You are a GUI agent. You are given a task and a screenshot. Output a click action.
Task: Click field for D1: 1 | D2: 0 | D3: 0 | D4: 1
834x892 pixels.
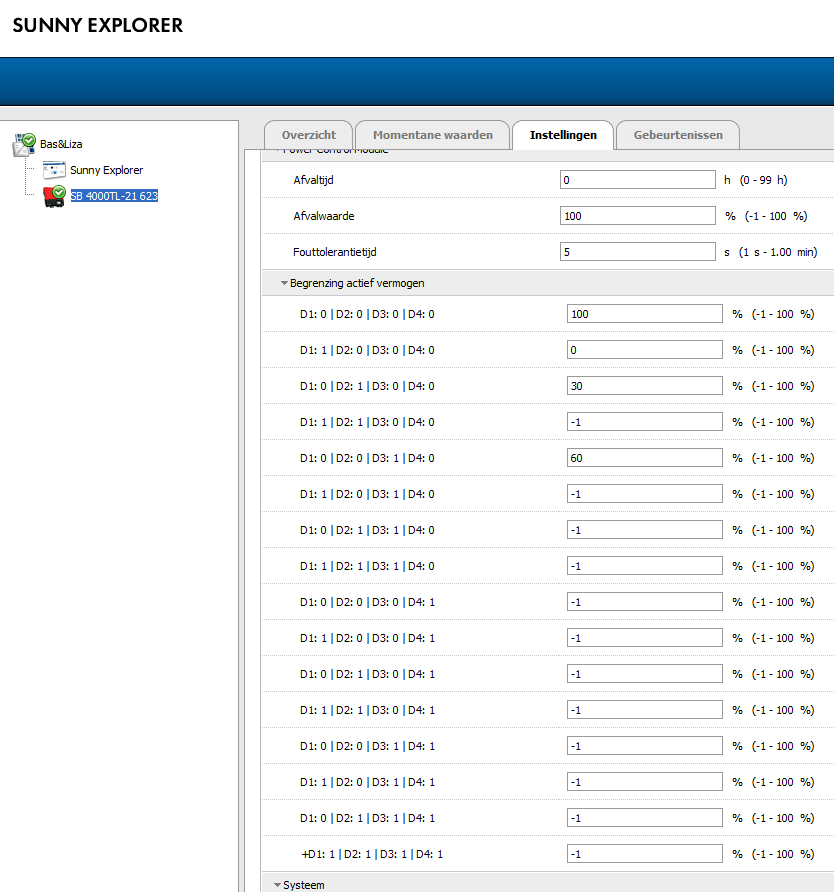pyautogui.click(x=645, y=638)
